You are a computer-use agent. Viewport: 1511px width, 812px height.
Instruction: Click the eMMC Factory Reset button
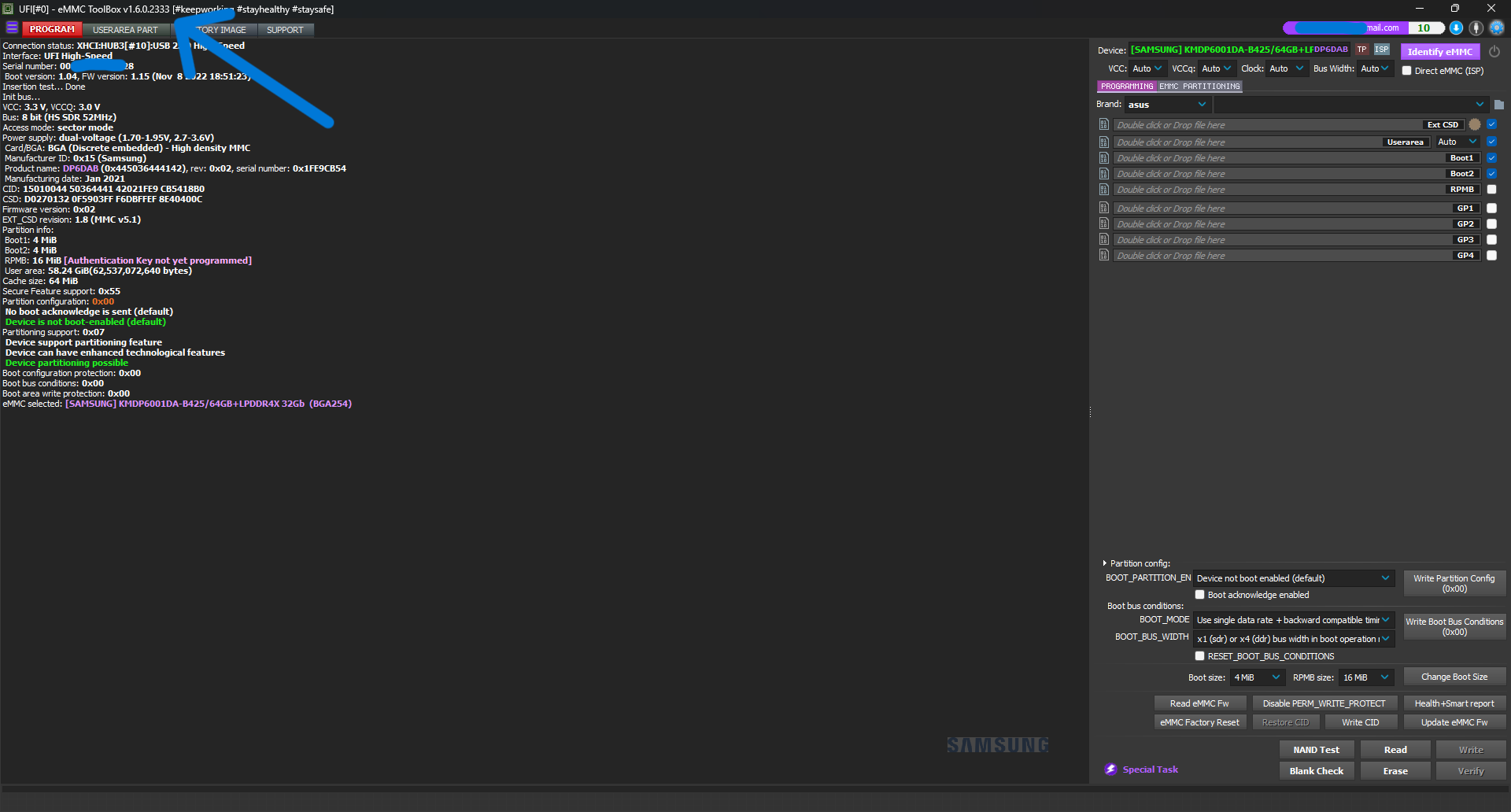tap(1199, 722)
